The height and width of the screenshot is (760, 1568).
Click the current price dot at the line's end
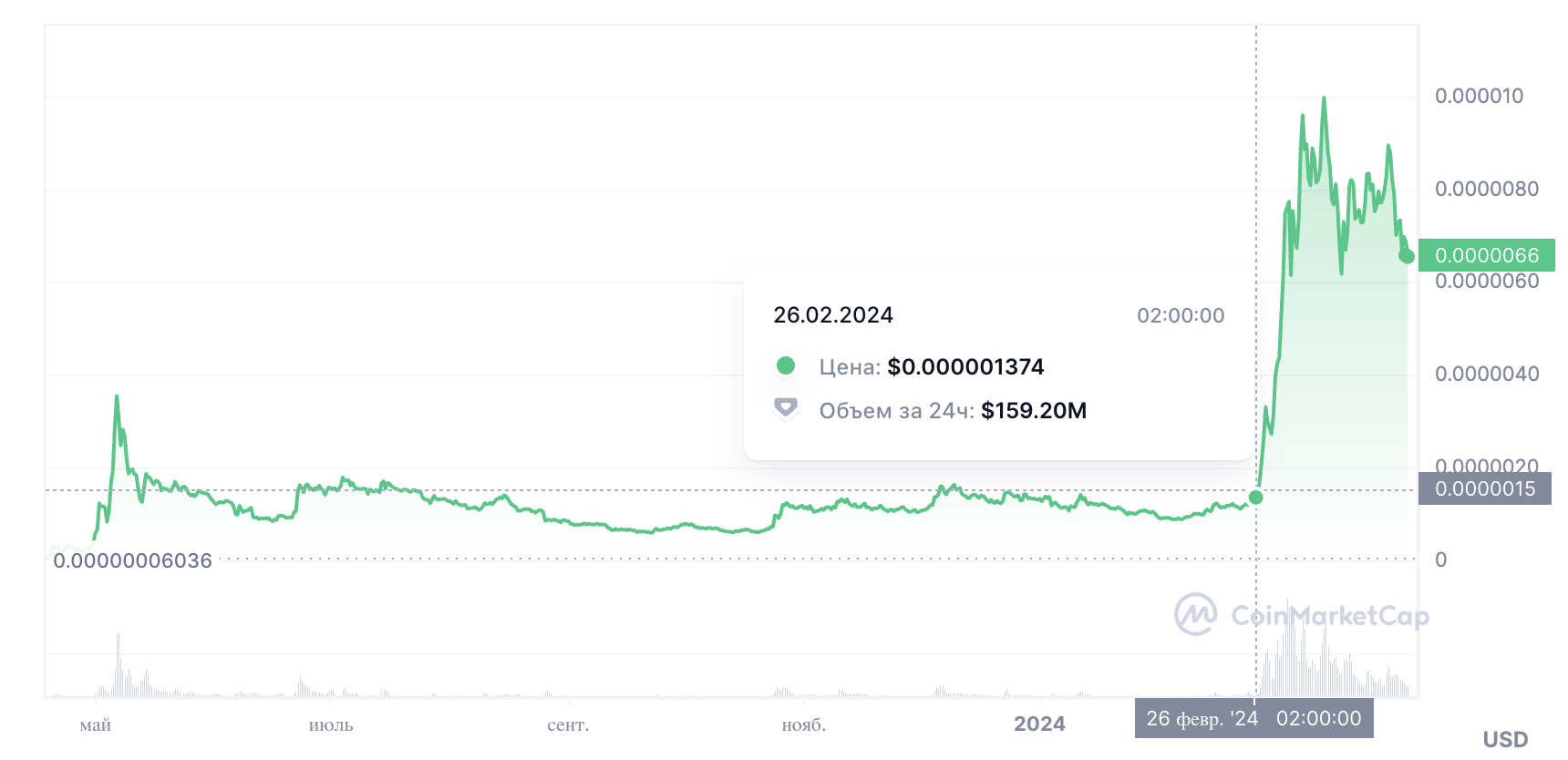(x=1407, y=256)
